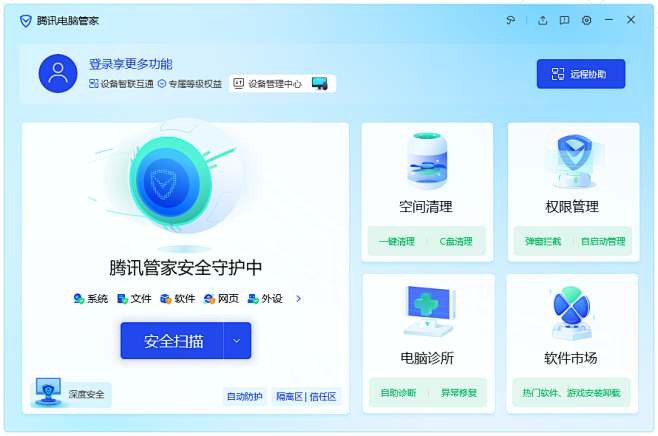Click the monitor icon beside 设备管理中心
This screenshot has width=658, height=436.
320,84
